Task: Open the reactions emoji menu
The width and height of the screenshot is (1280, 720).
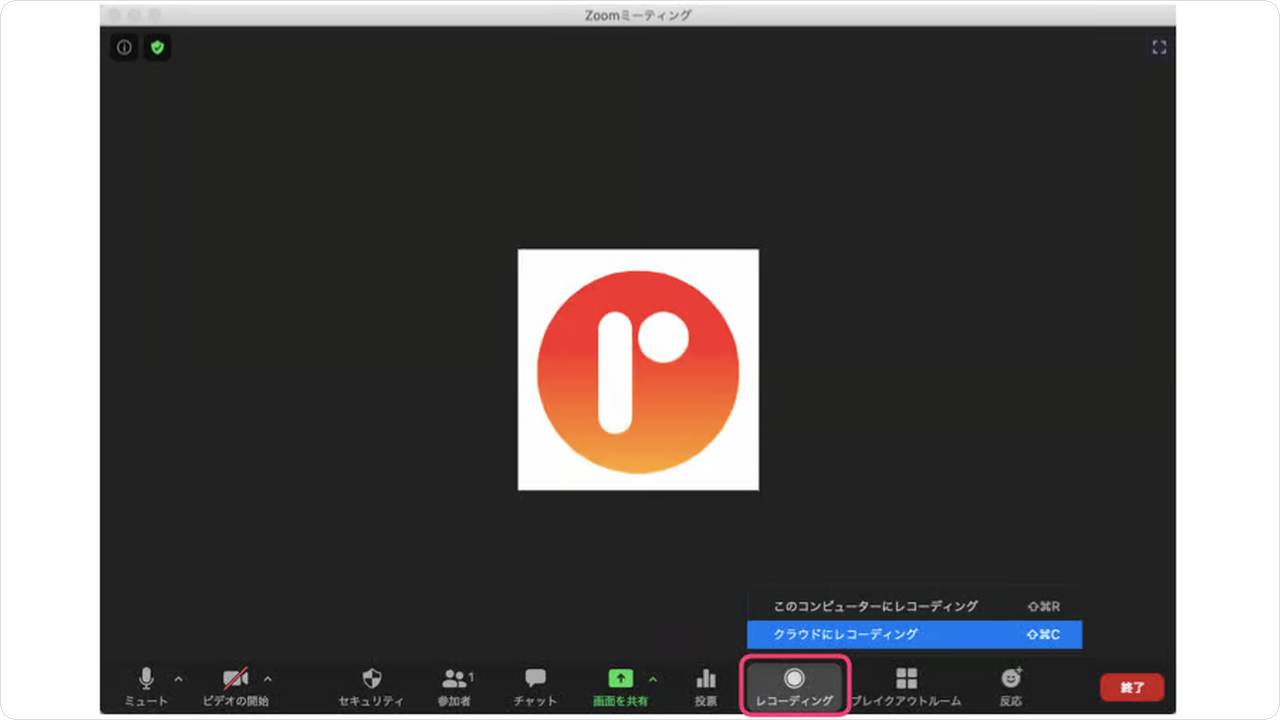Action: 1011,686
